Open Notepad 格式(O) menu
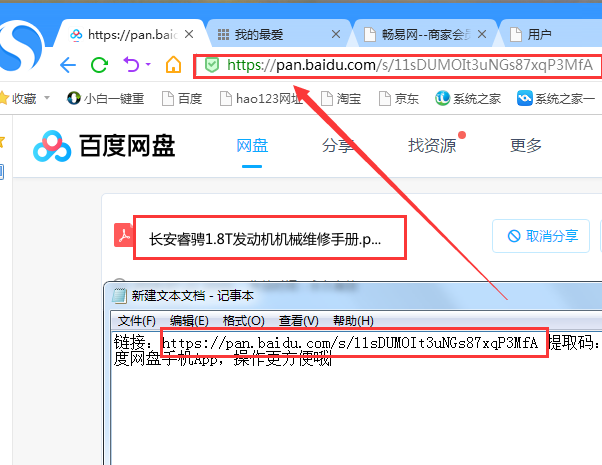The image size is (602, 465). [x=243, y=321]
